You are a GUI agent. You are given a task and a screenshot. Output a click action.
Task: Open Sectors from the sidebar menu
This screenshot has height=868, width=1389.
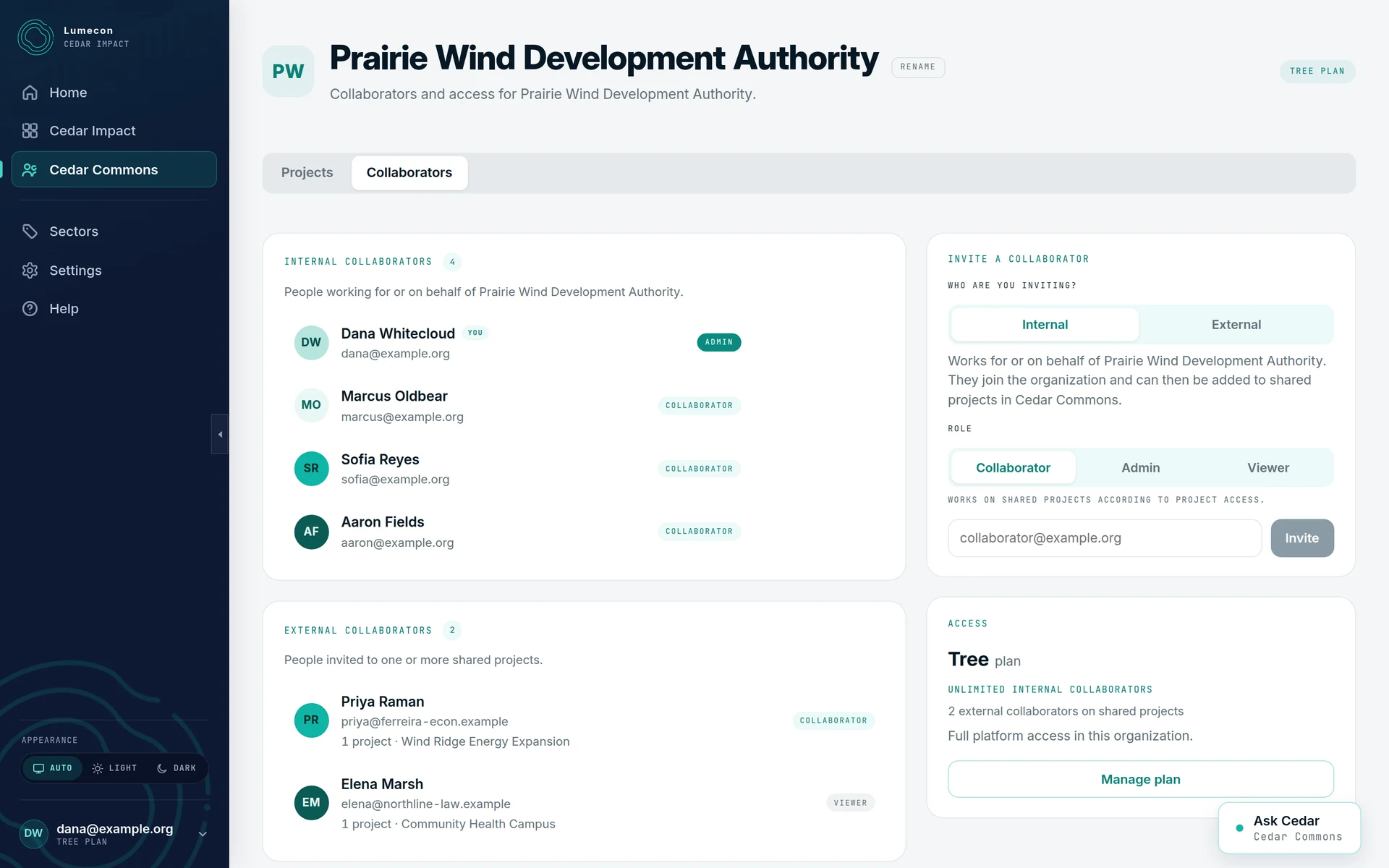pos(114,231)
